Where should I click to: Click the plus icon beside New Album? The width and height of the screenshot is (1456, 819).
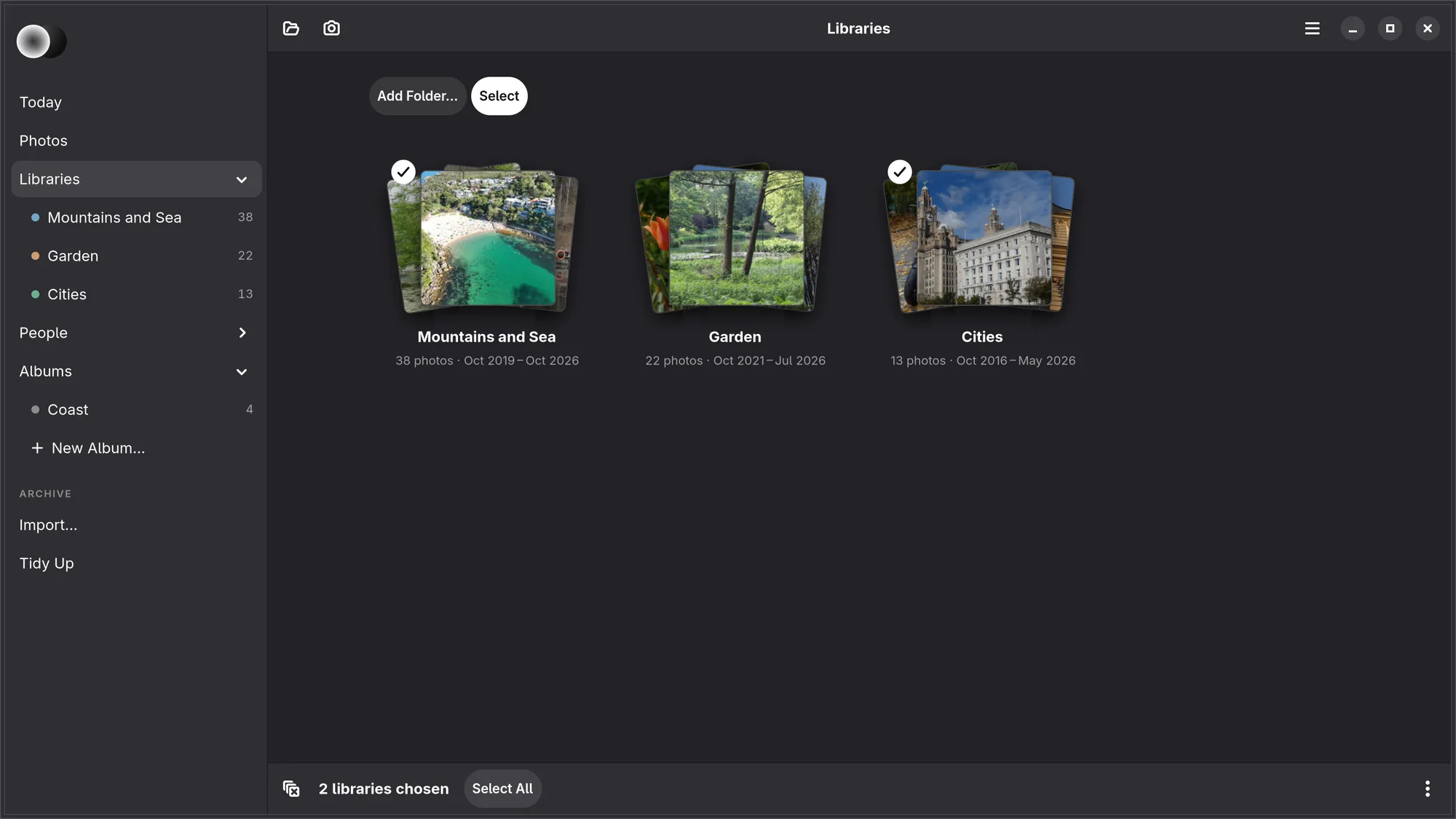[37, 448]
